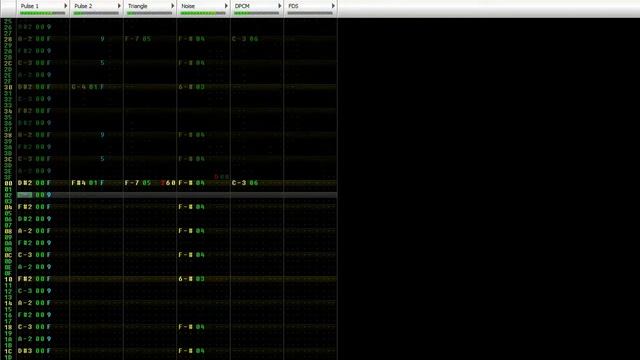Select DPCM C-3 06 in row 00
This screenshot has width=640, height=360.
(x=245, y=183)
